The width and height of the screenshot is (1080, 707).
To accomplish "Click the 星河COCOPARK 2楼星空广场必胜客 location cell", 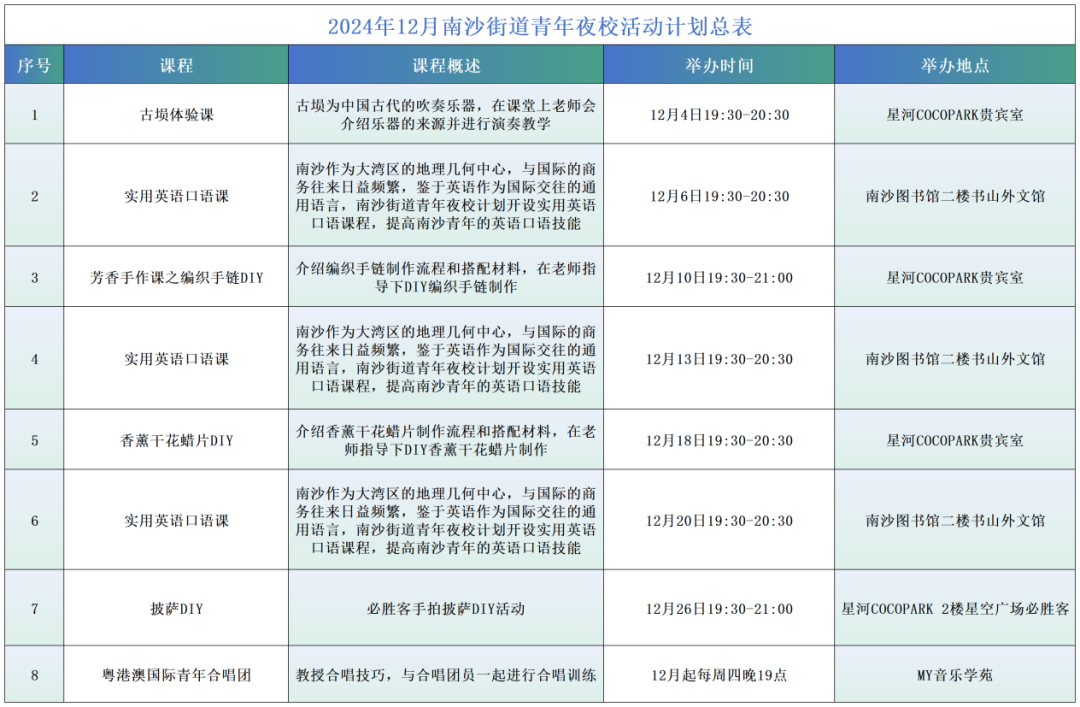I will 955,608.
